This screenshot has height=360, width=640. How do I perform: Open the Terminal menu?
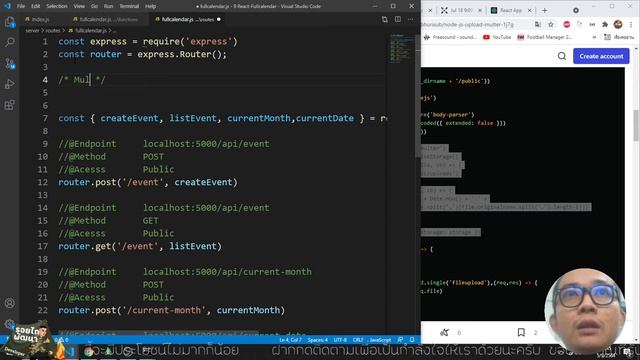pos(129,6)
